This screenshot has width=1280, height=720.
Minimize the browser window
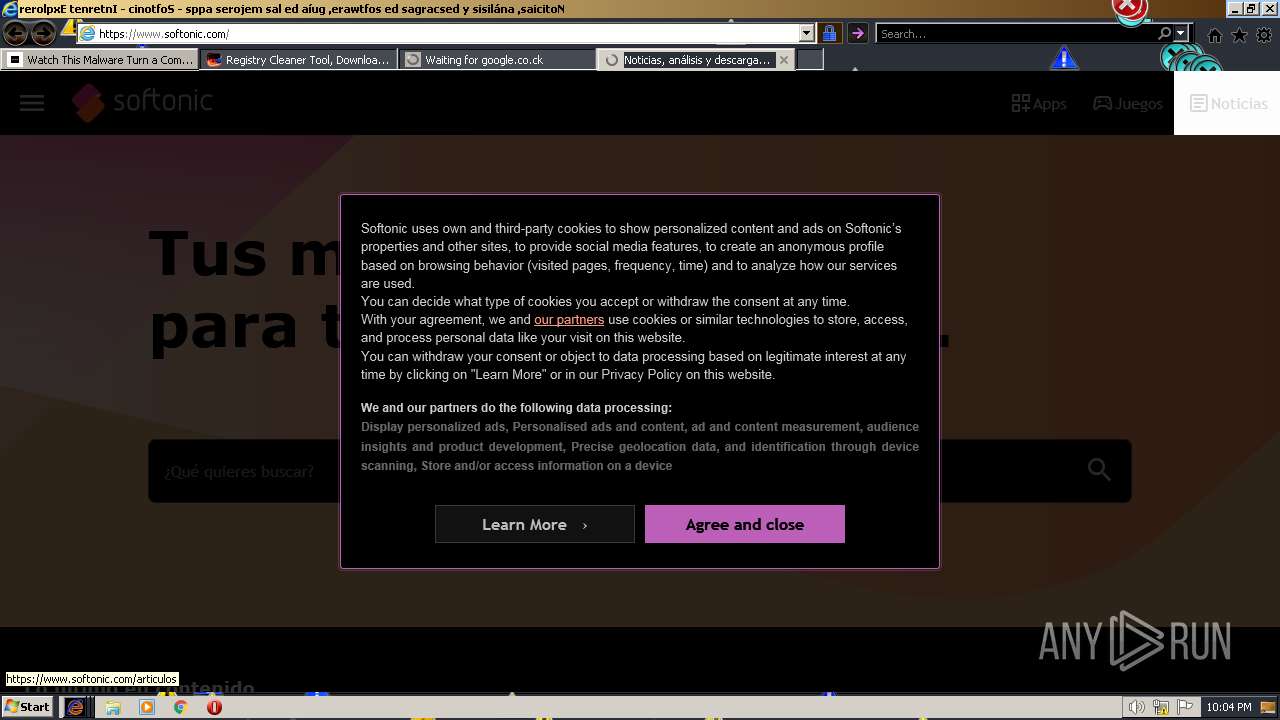[1235, 9]
